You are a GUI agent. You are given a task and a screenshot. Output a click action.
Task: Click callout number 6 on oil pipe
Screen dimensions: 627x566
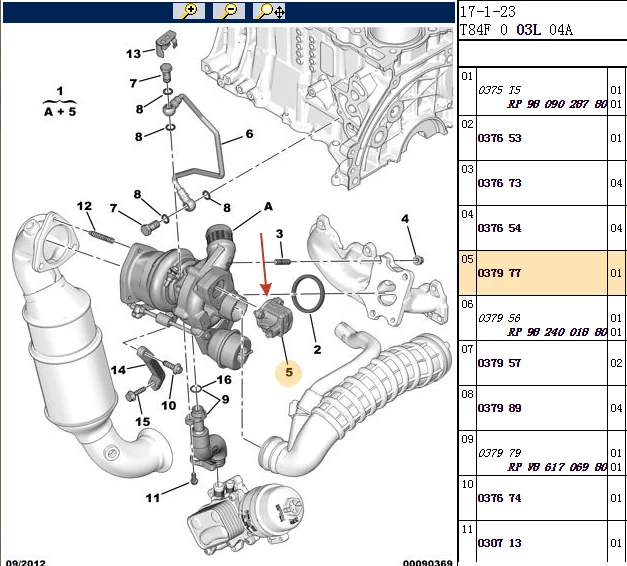(250, 134)
